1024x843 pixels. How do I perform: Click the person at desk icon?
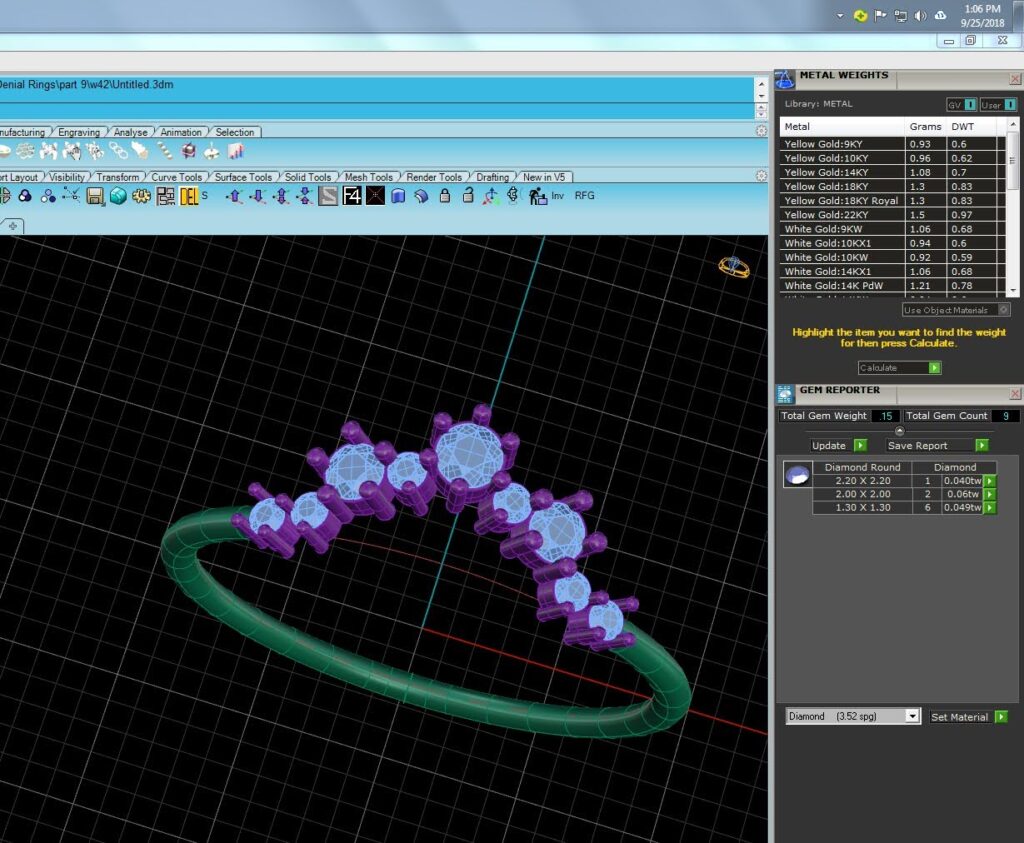[x=537, y=196]
